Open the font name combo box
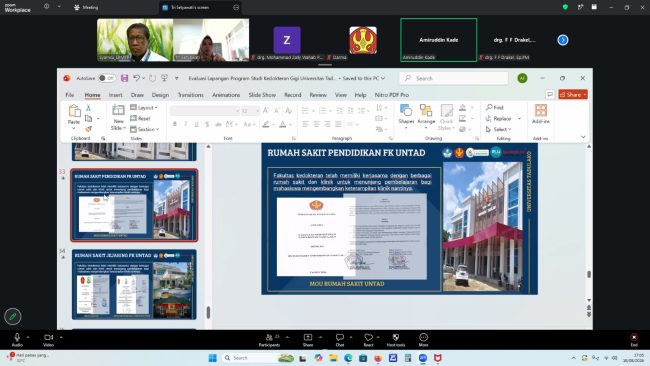The image size is (650, 366). tap(204, 111)
